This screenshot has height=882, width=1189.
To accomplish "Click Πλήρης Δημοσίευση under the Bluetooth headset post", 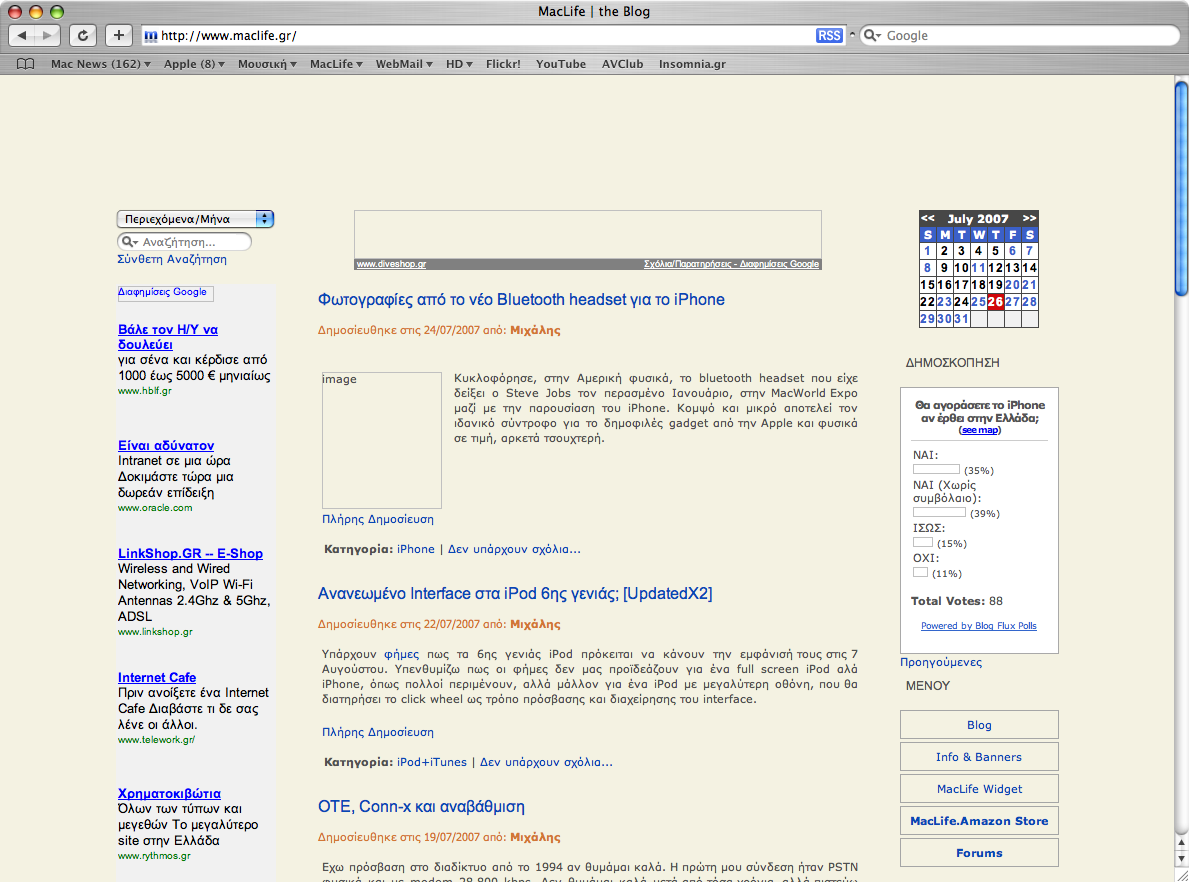I will click(378, 519).
